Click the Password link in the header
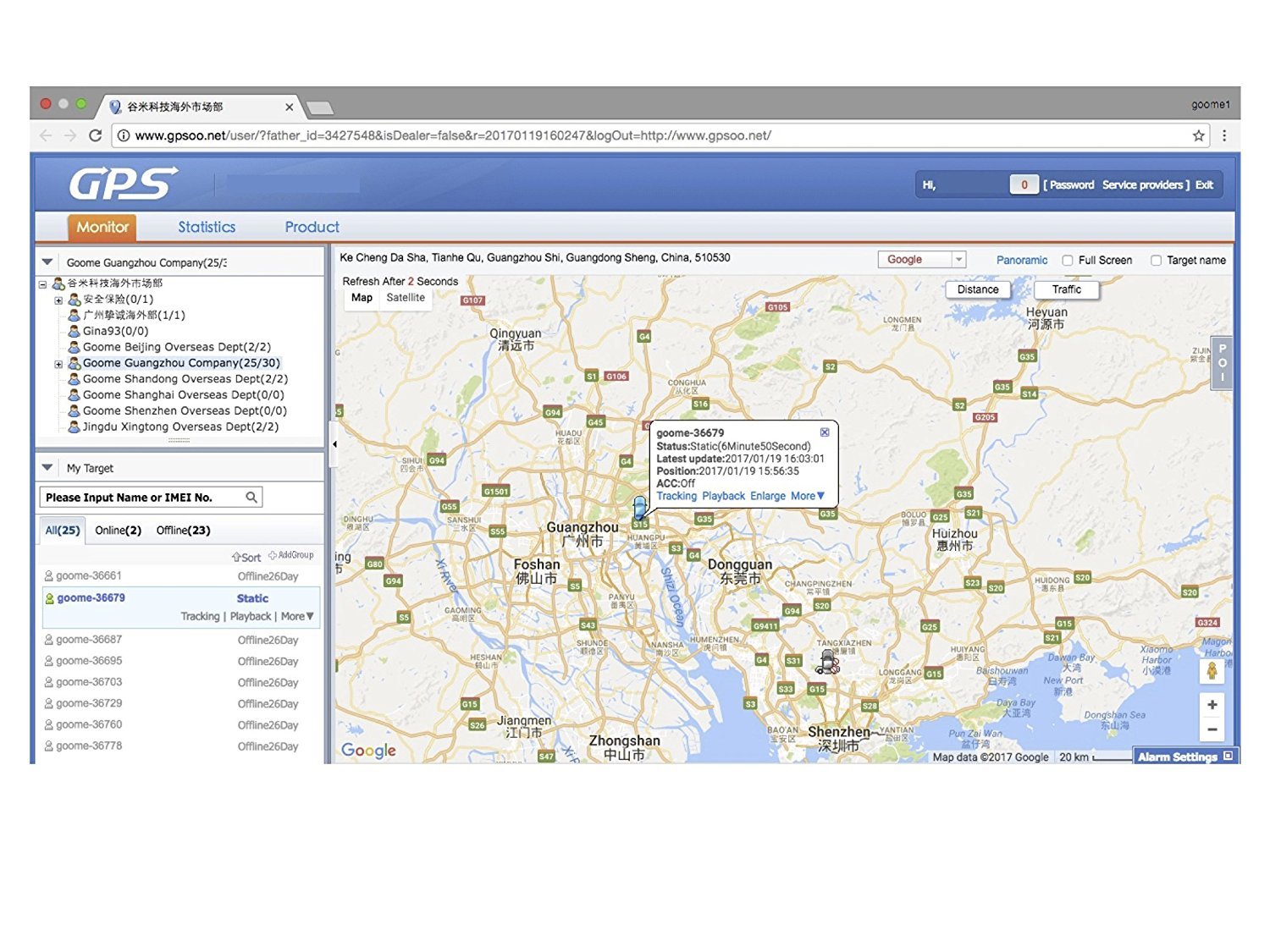Screen dimensions: 1270x952 click(1072, 185)
